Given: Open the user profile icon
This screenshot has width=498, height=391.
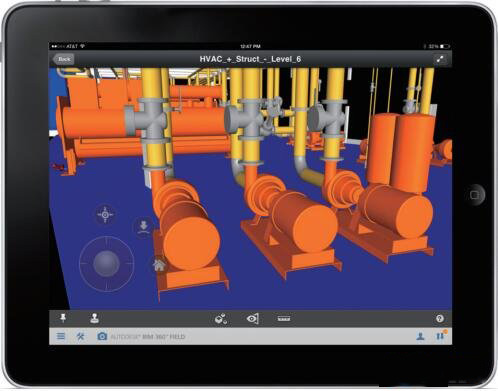Looking at the screenshot, I should point(420,336).
